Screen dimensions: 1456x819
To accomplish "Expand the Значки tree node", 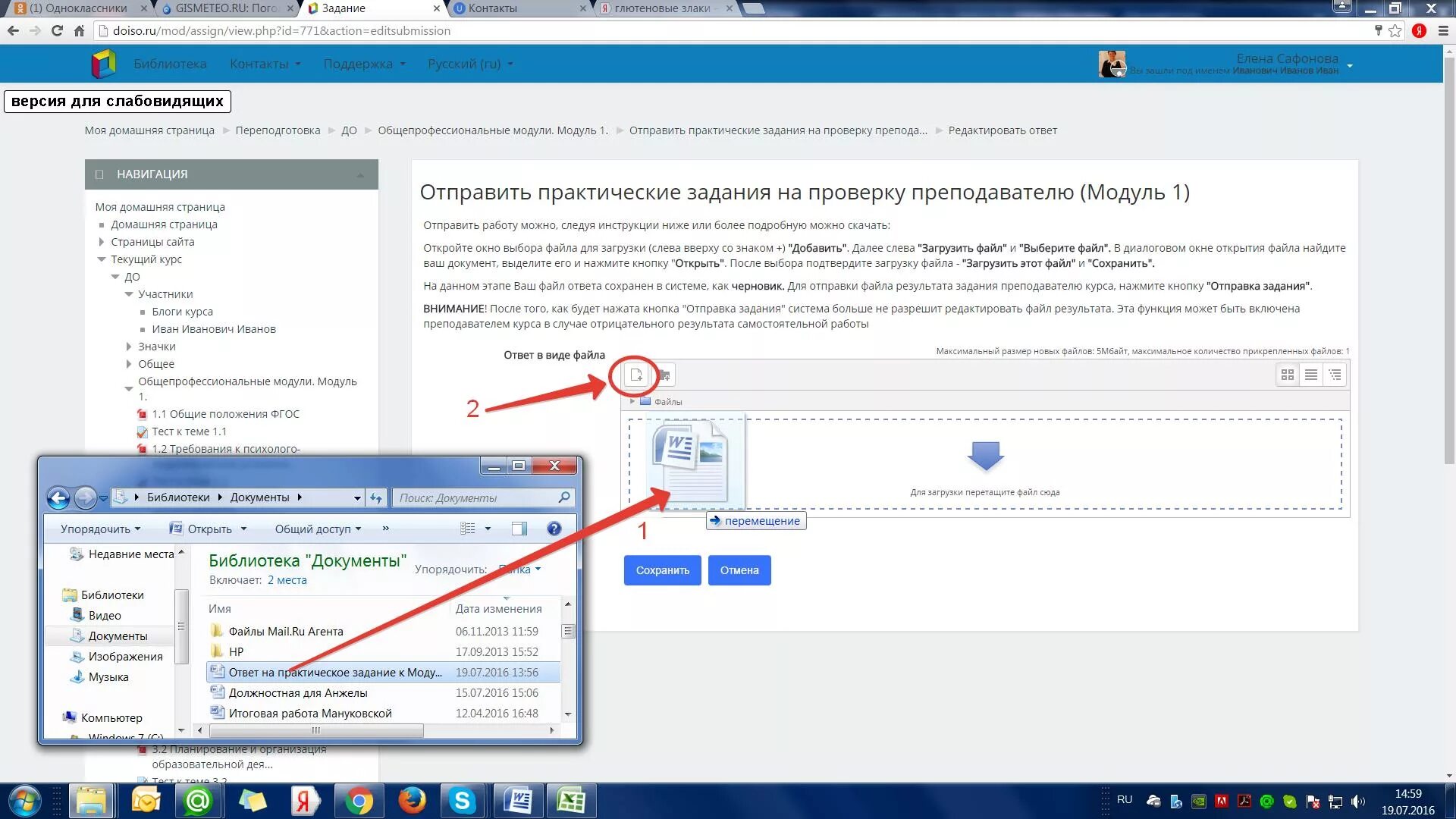I will tap(129, 347).
